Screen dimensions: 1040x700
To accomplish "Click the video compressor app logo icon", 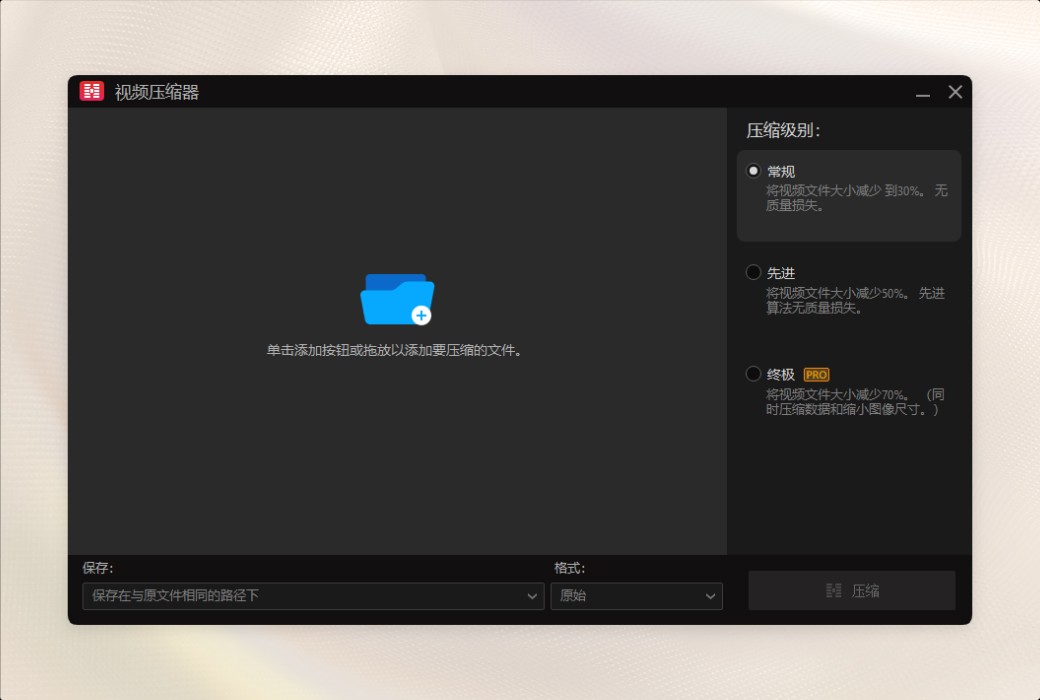I will pos(91,91).
